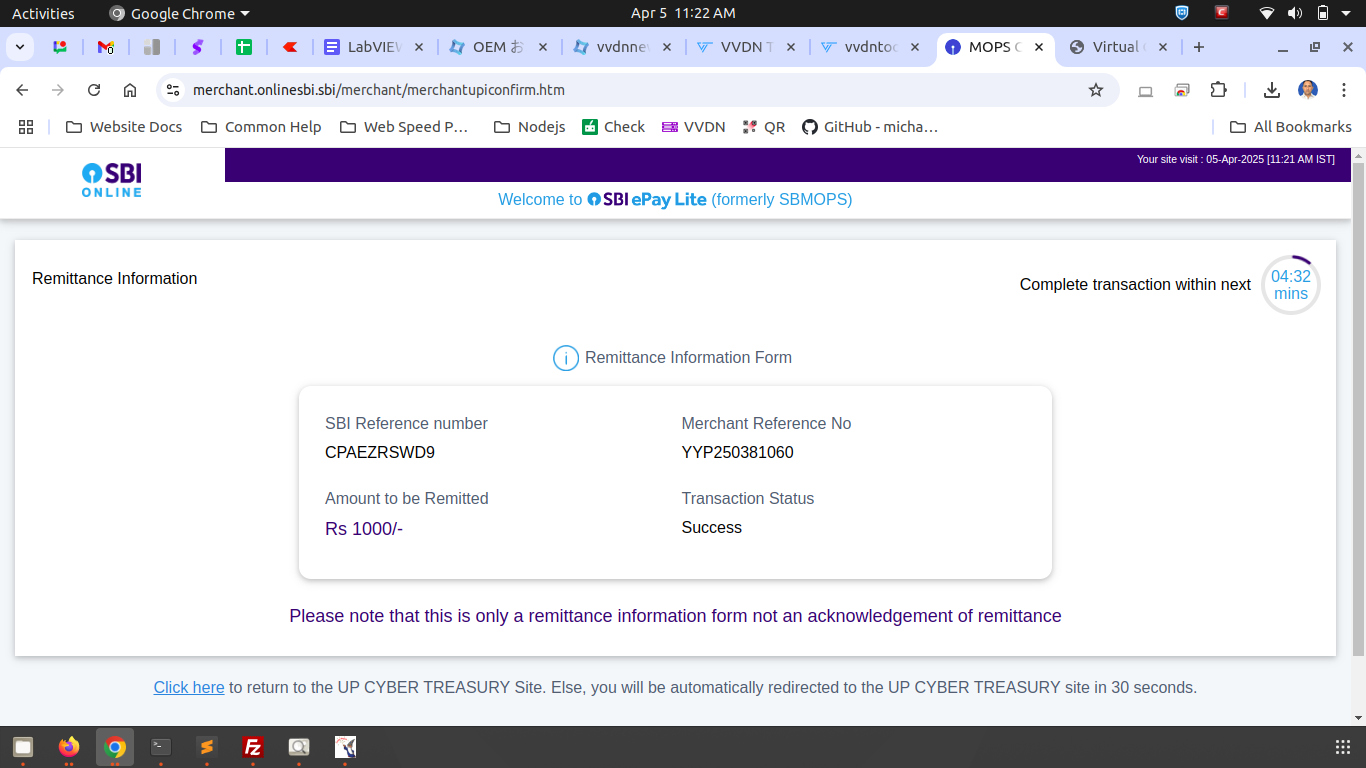Viewport: 1366px width, 768px height.
Task: Go to the Chrome home page
Action: point(130,90)
